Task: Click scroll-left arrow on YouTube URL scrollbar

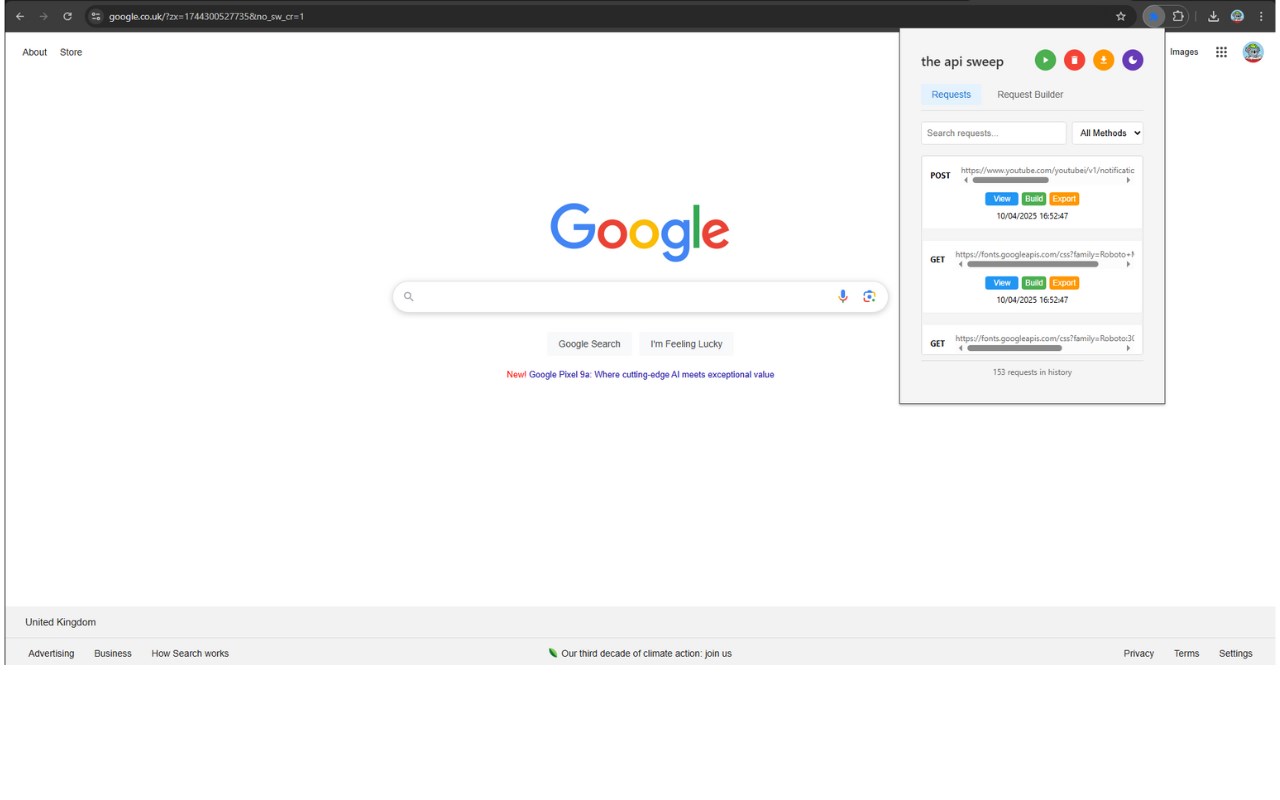Action: pos(966,180)
